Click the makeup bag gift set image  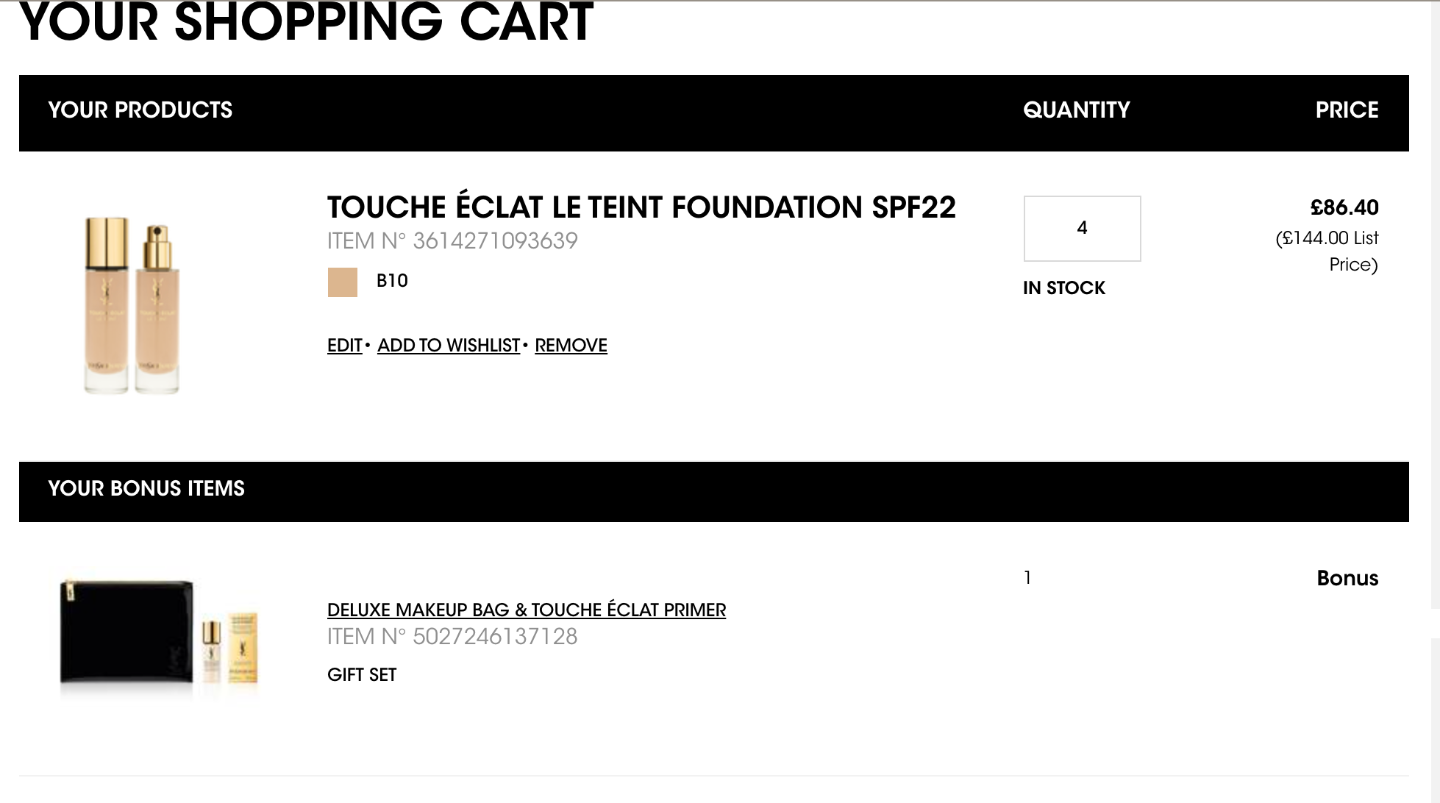pos(159,632)
